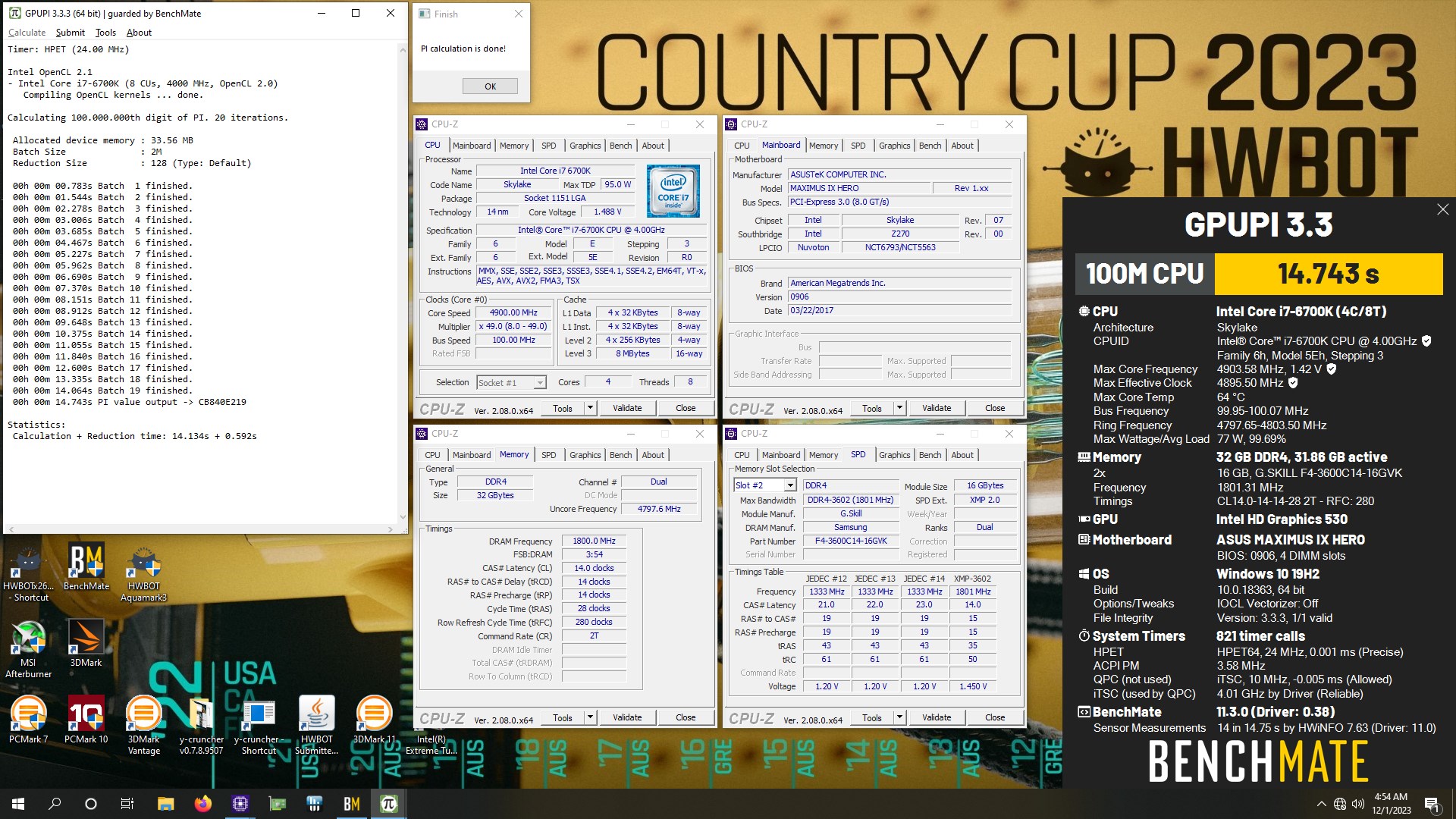This screenshot has height=819, width=1456.
Task: Select About tab in CPU-Z SPD window
Action: 962,455
